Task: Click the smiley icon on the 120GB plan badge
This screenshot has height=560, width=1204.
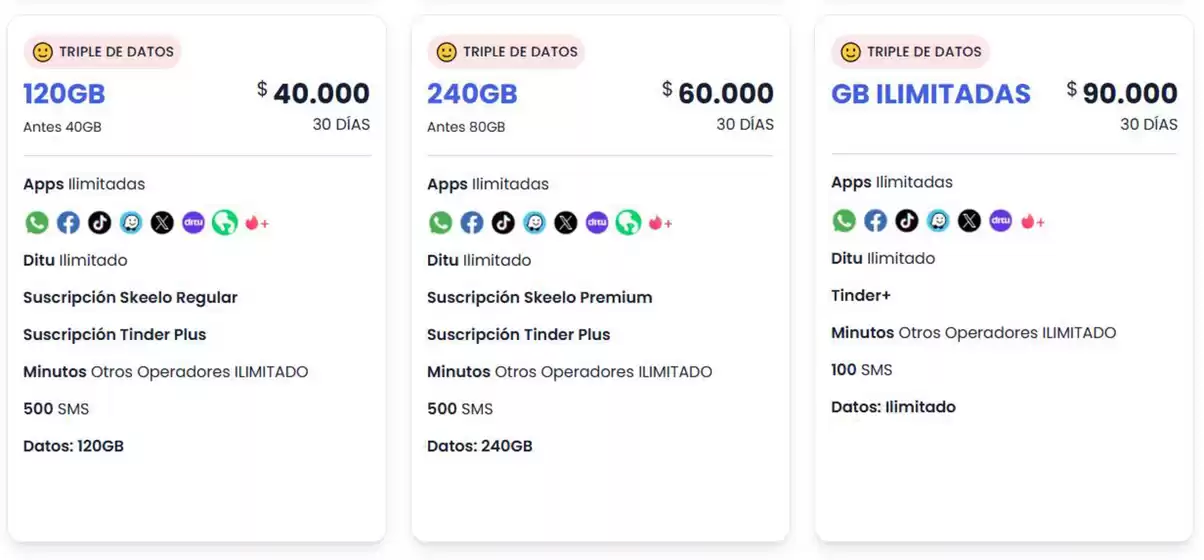Action: point(42,52)
